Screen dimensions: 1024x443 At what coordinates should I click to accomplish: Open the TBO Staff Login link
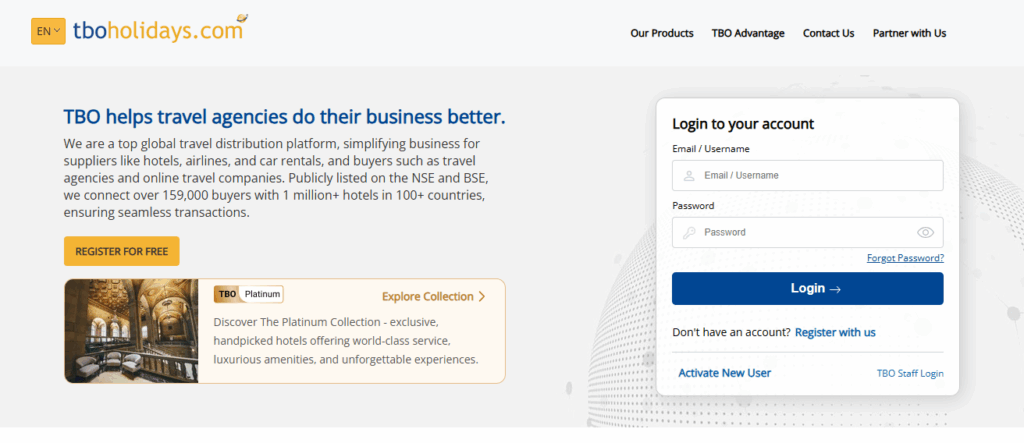(910, 374)
